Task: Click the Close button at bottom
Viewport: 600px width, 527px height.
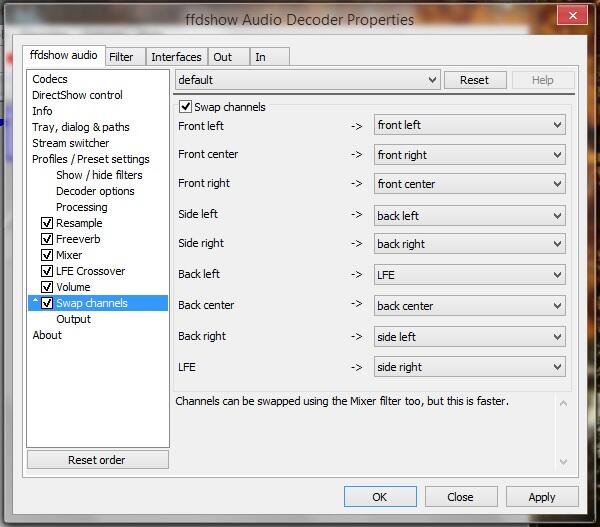Action: pos(461,497)
